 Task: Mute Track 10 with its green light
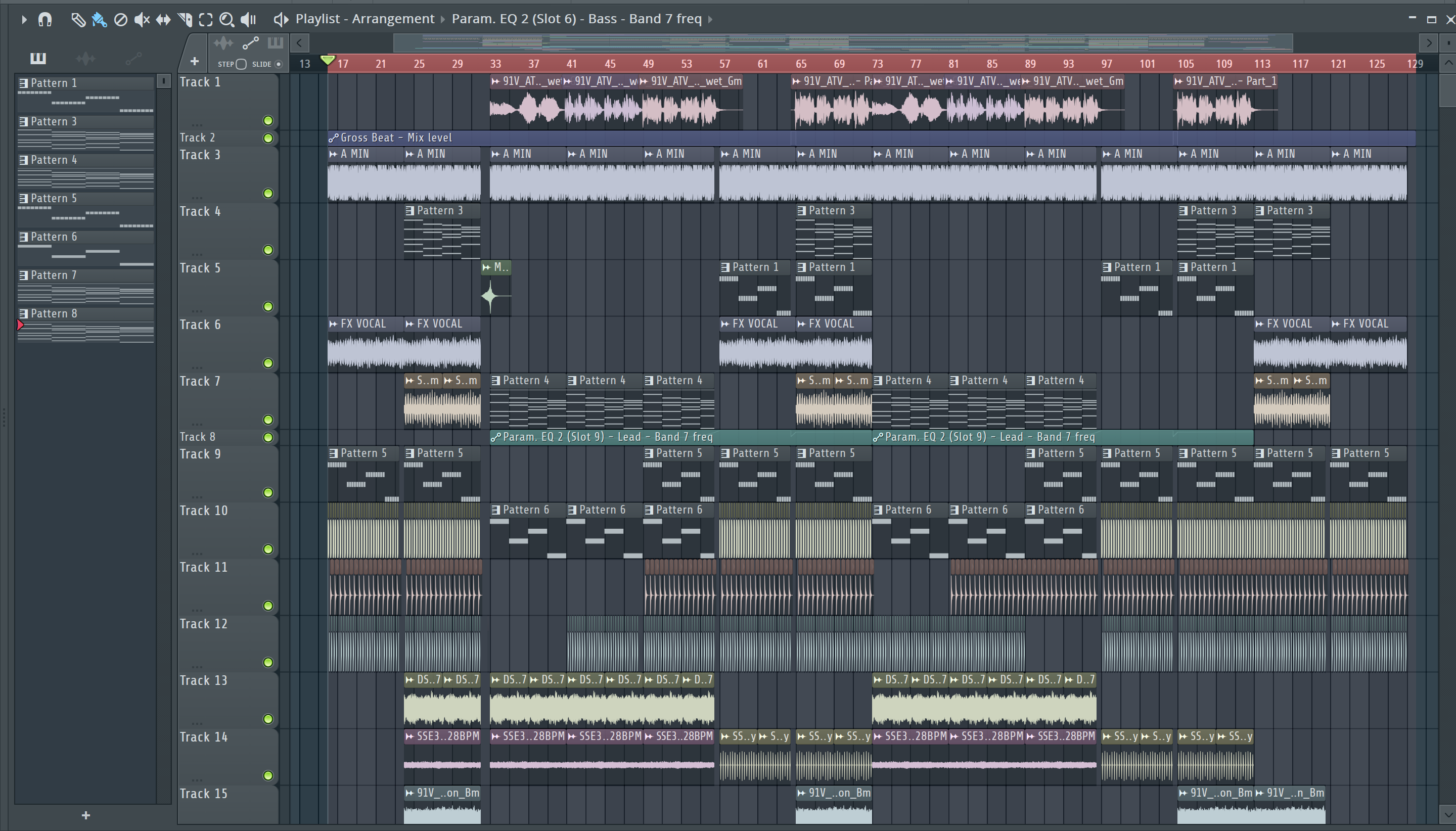tap(267, 549)
